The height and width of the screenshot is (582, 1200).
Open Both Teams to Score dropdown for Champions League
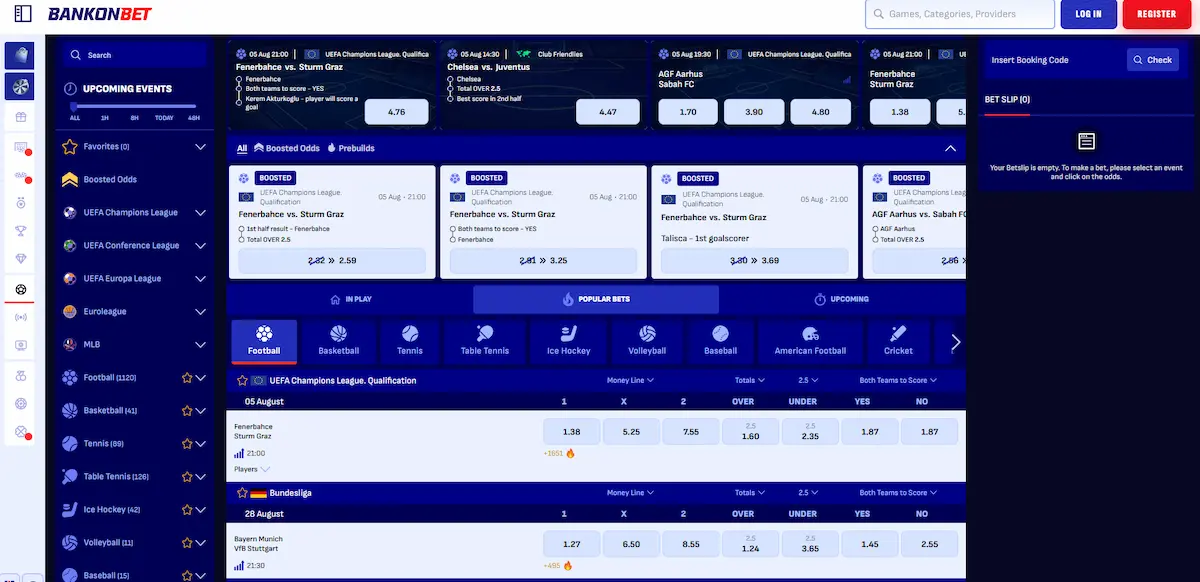pyautogui.click(x=898, y=381)
